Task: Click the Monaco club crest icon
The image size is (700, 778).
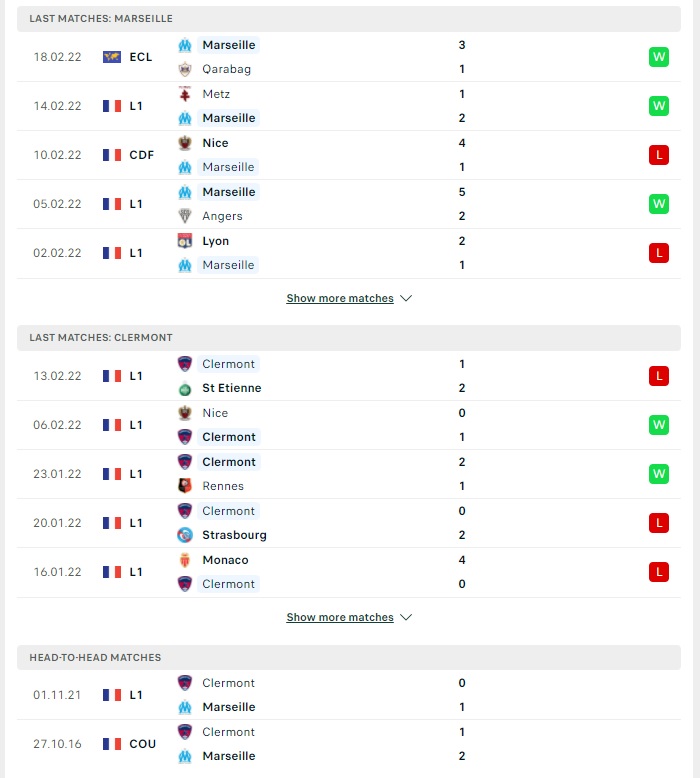Action: coord(185,560)
